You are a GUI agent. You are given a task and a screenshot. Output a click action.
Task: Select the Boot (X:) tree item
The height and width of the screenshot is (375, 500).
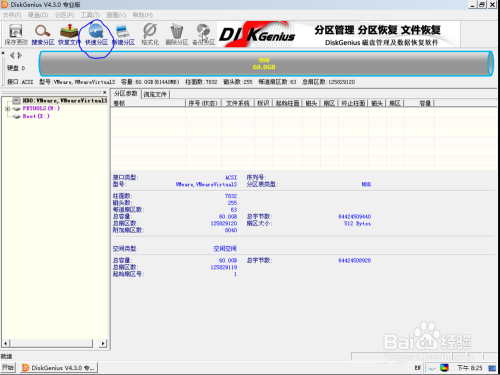pos(36,116)
